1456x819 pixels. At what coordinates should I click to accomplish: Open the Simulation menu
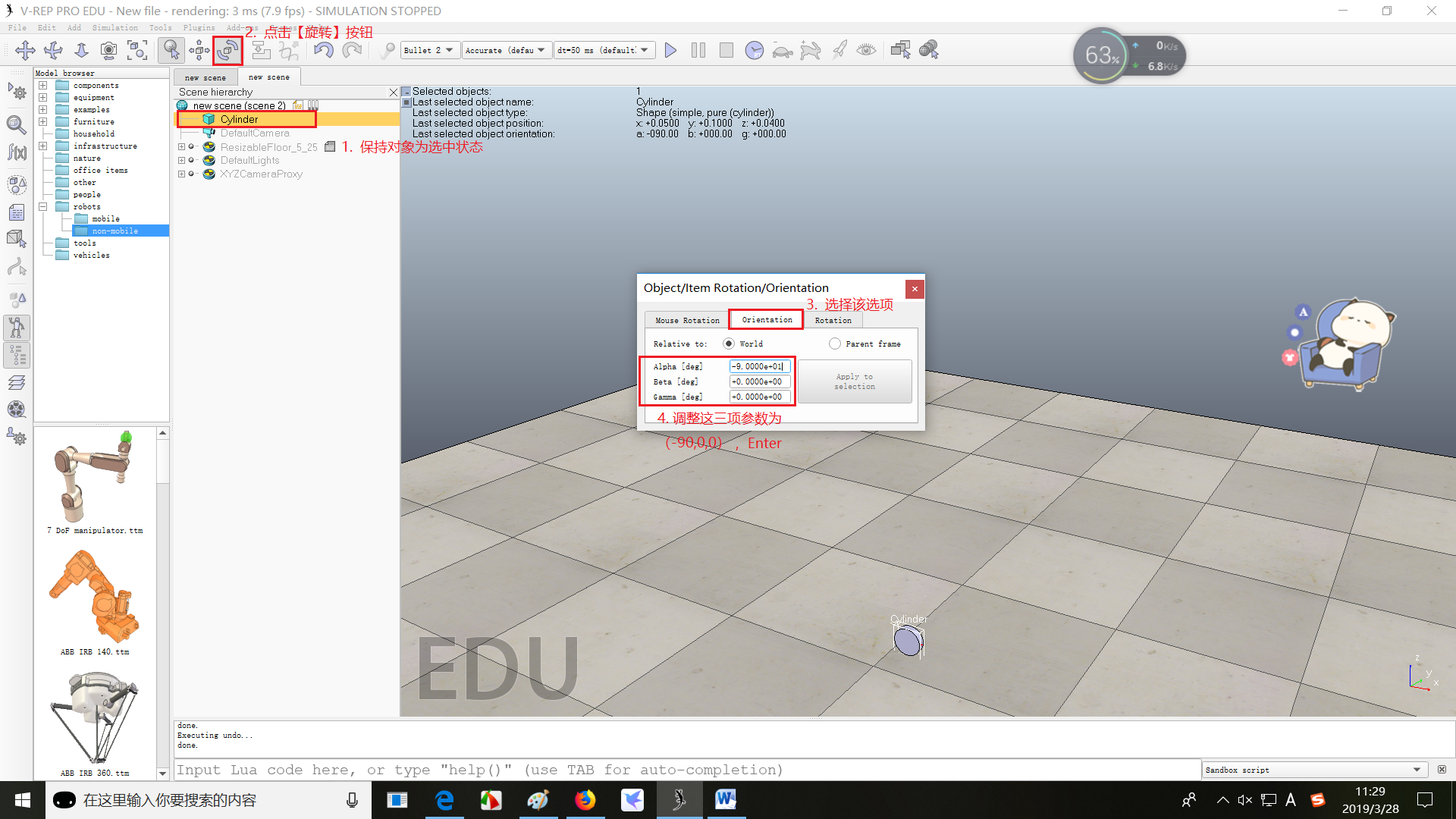(x=115, y=28)
